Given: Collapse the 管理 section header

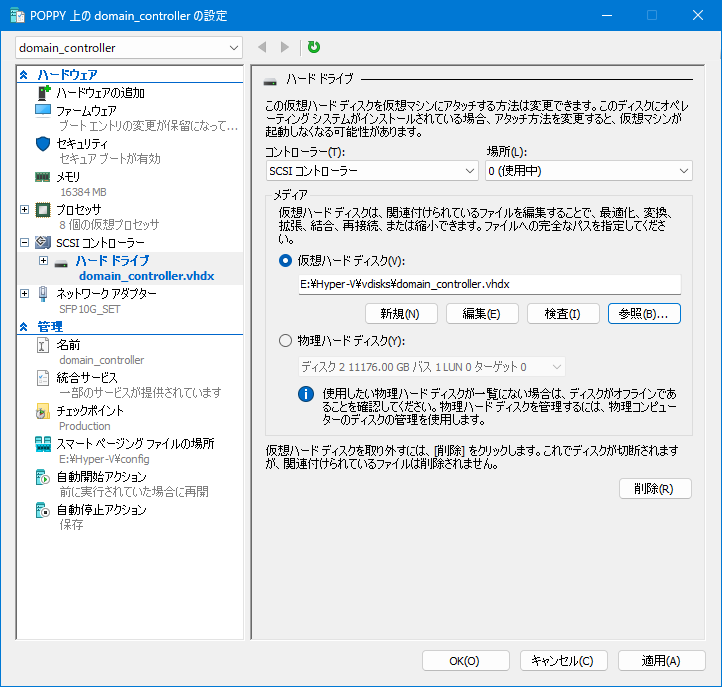Looking at the screenshot, I should pos(24,327).
